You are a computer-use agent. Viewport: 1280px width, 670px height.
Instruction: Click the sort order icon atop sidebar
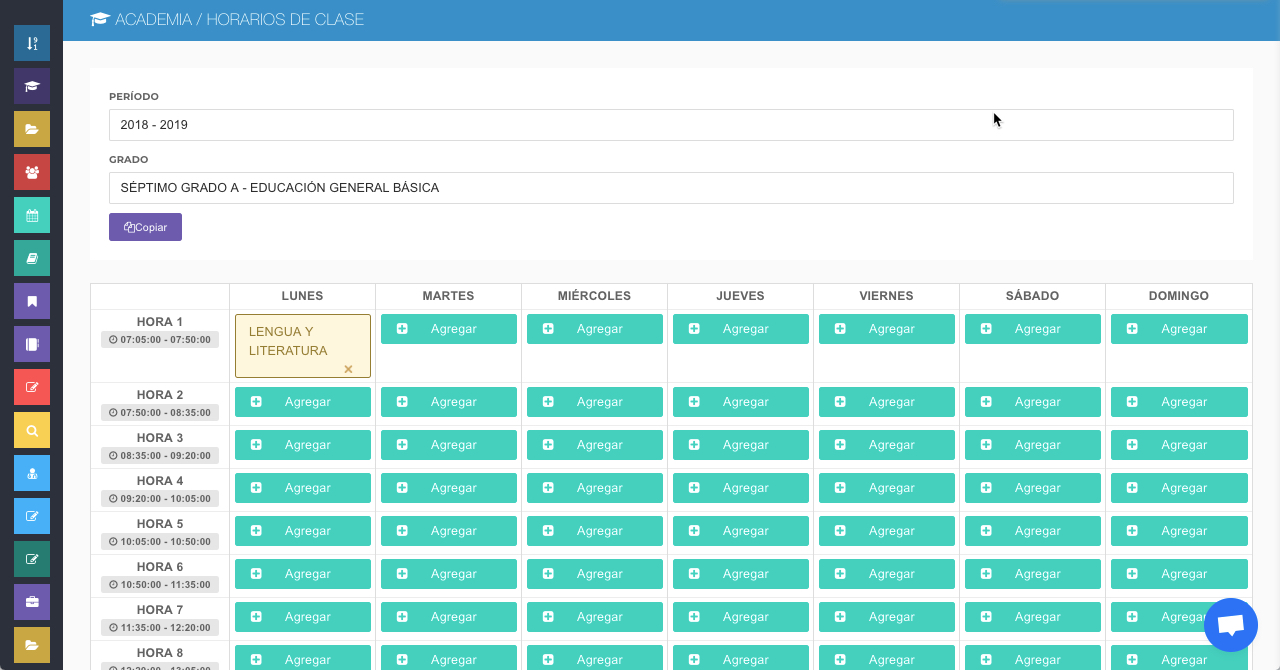[32, 43]
